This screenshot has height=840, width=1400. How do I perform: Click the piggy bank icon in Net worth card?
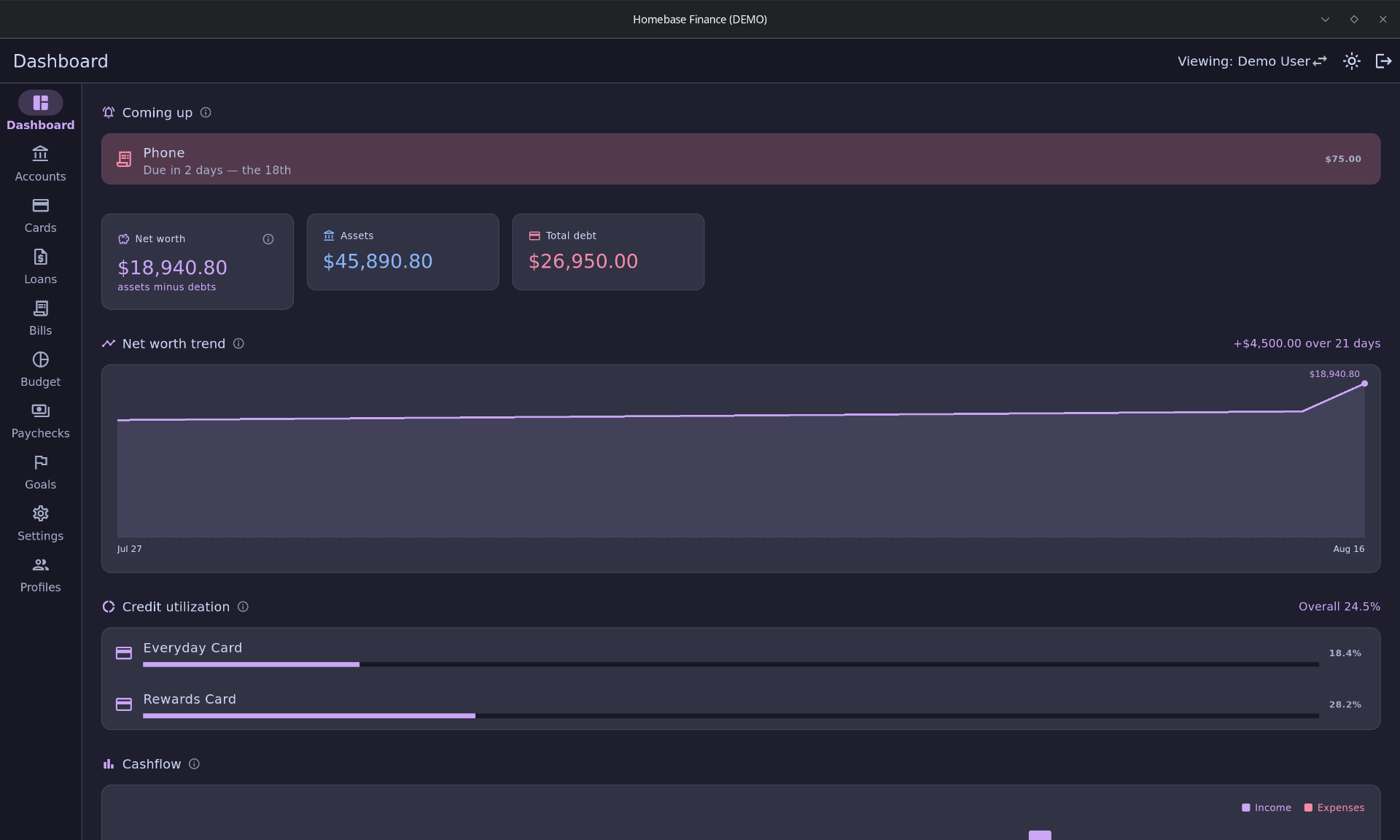[124, 239]
